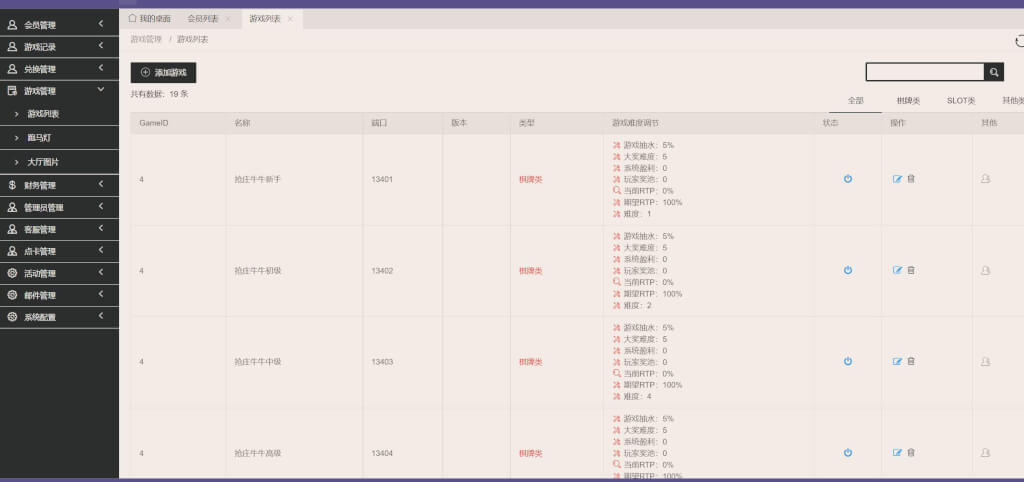Screen dimensions: 1024x482
Task: Open the 邮件管理 sidebar menu
Action: (59, 295)
